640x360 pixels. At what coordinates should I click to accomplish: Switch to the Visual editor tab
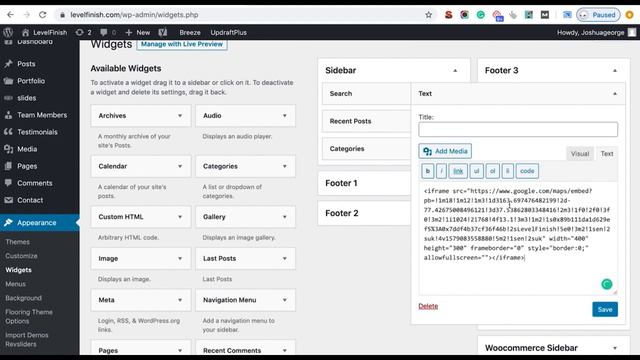point(580,154)
